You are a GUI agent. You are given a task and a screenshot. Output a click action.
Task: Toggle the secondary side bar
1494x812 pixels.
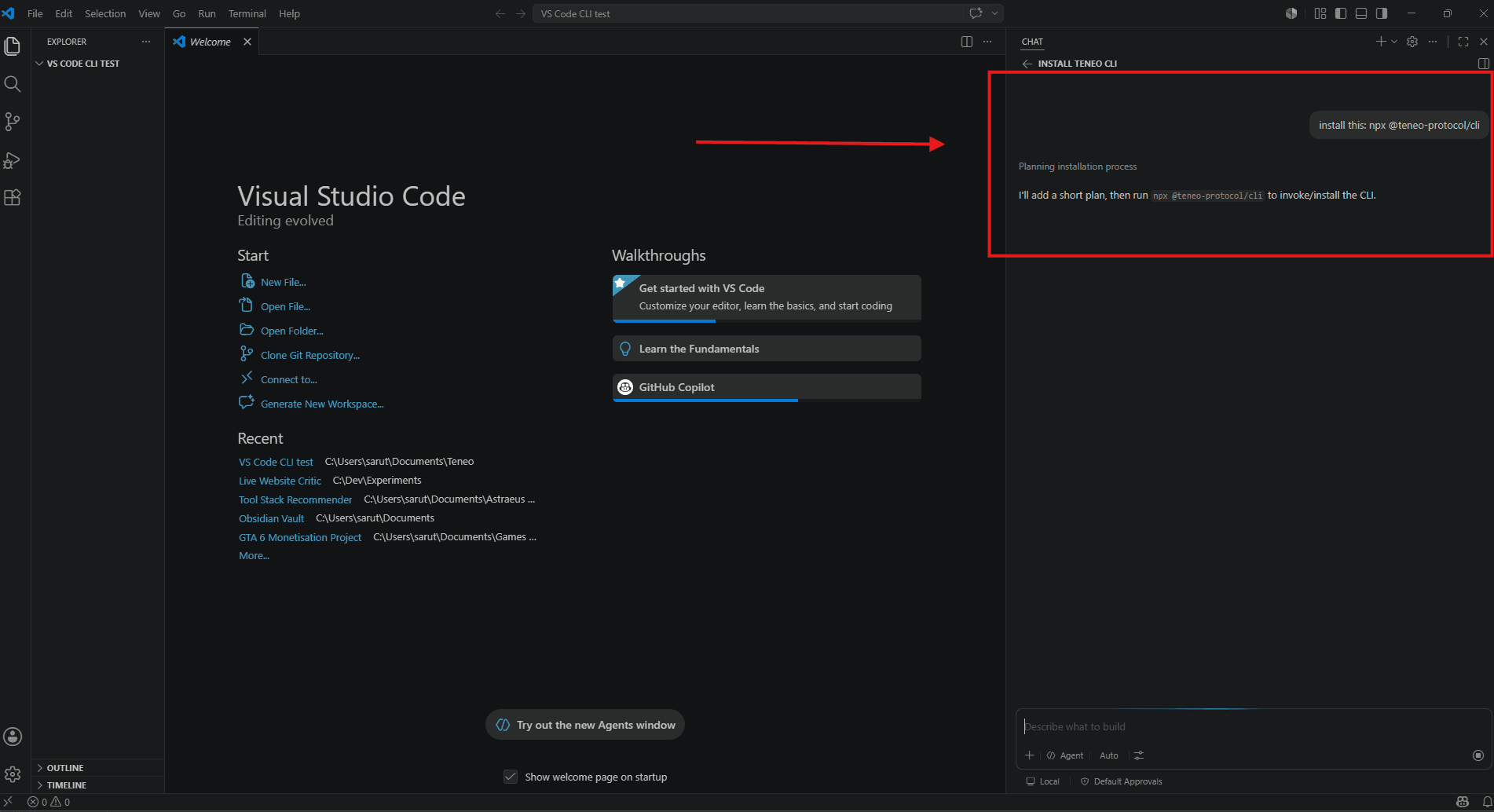click(1382, 13)
